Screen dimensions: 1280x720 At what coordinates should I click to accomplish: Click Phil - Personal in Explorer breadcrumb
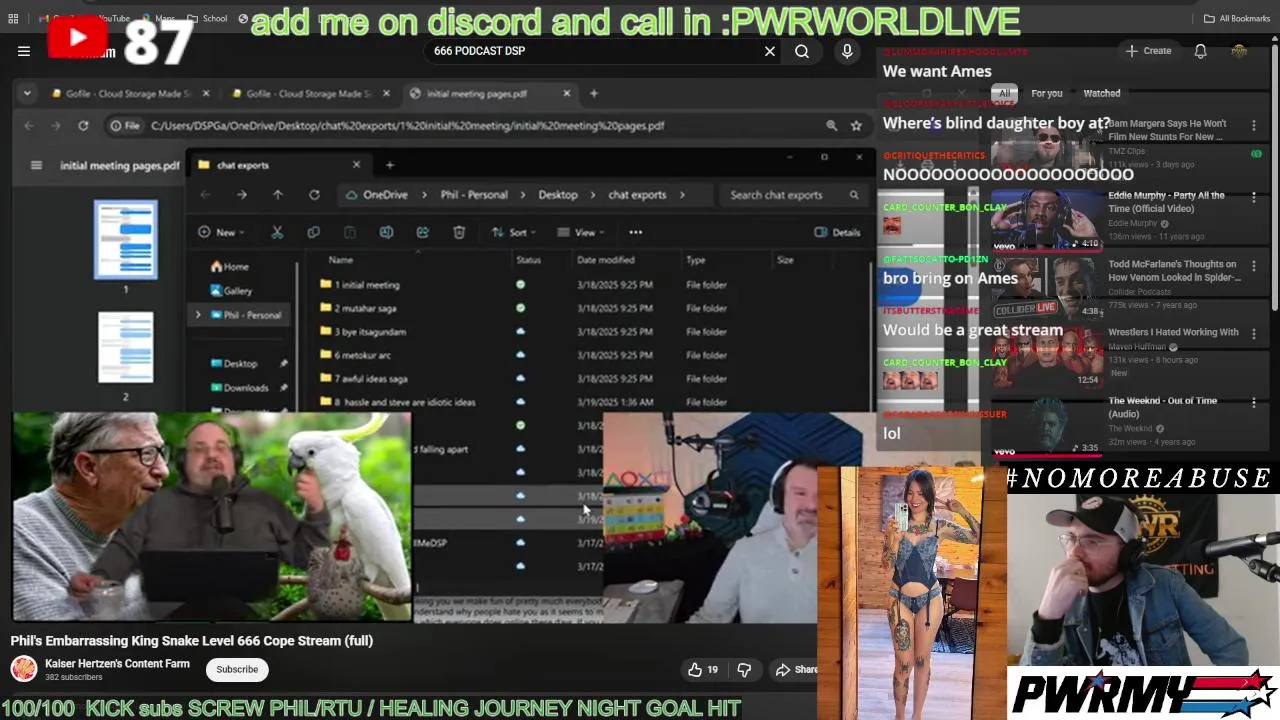474,195
